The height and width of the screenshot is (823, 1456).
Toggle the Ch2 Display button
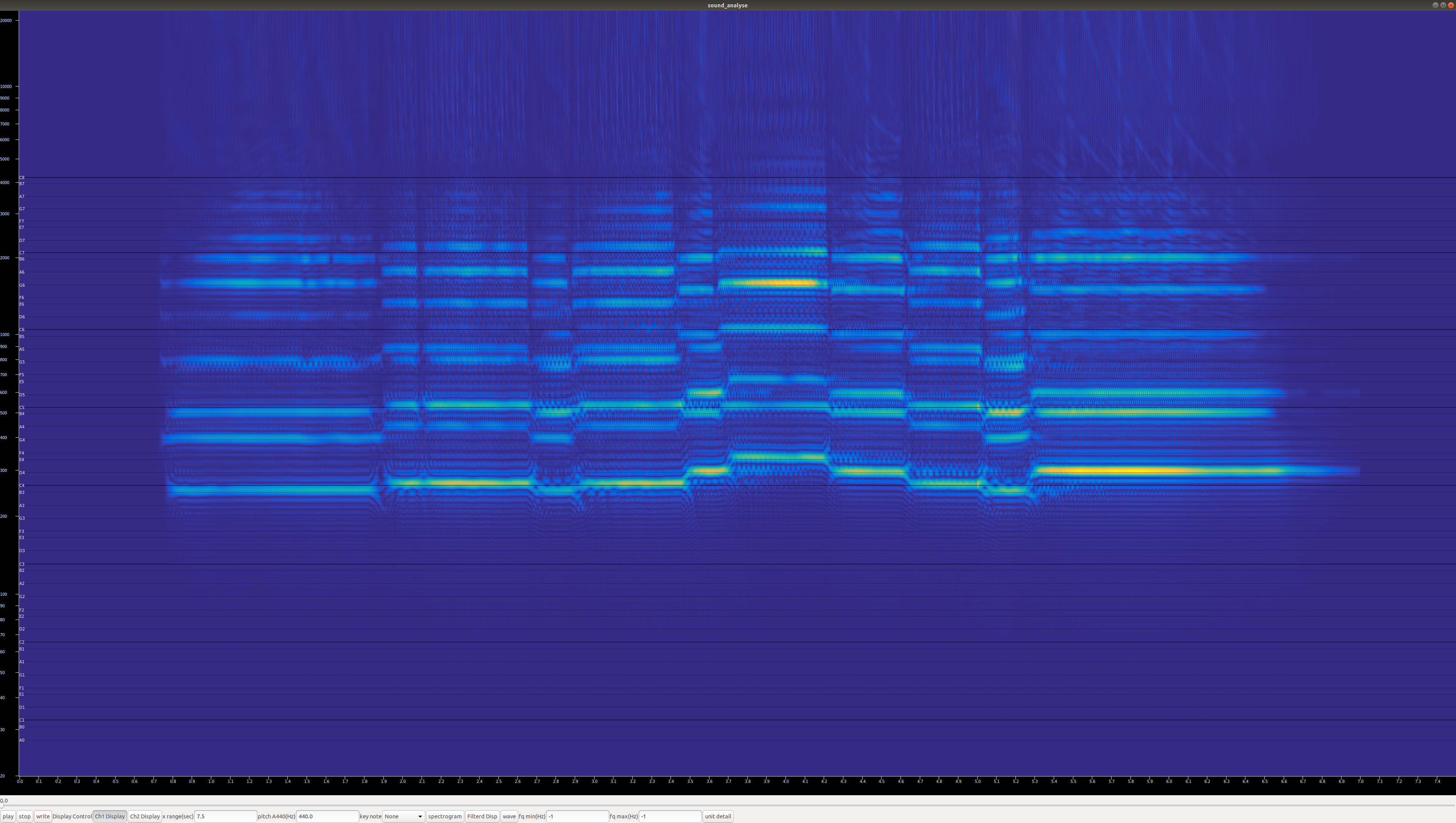tap(145, 816)
